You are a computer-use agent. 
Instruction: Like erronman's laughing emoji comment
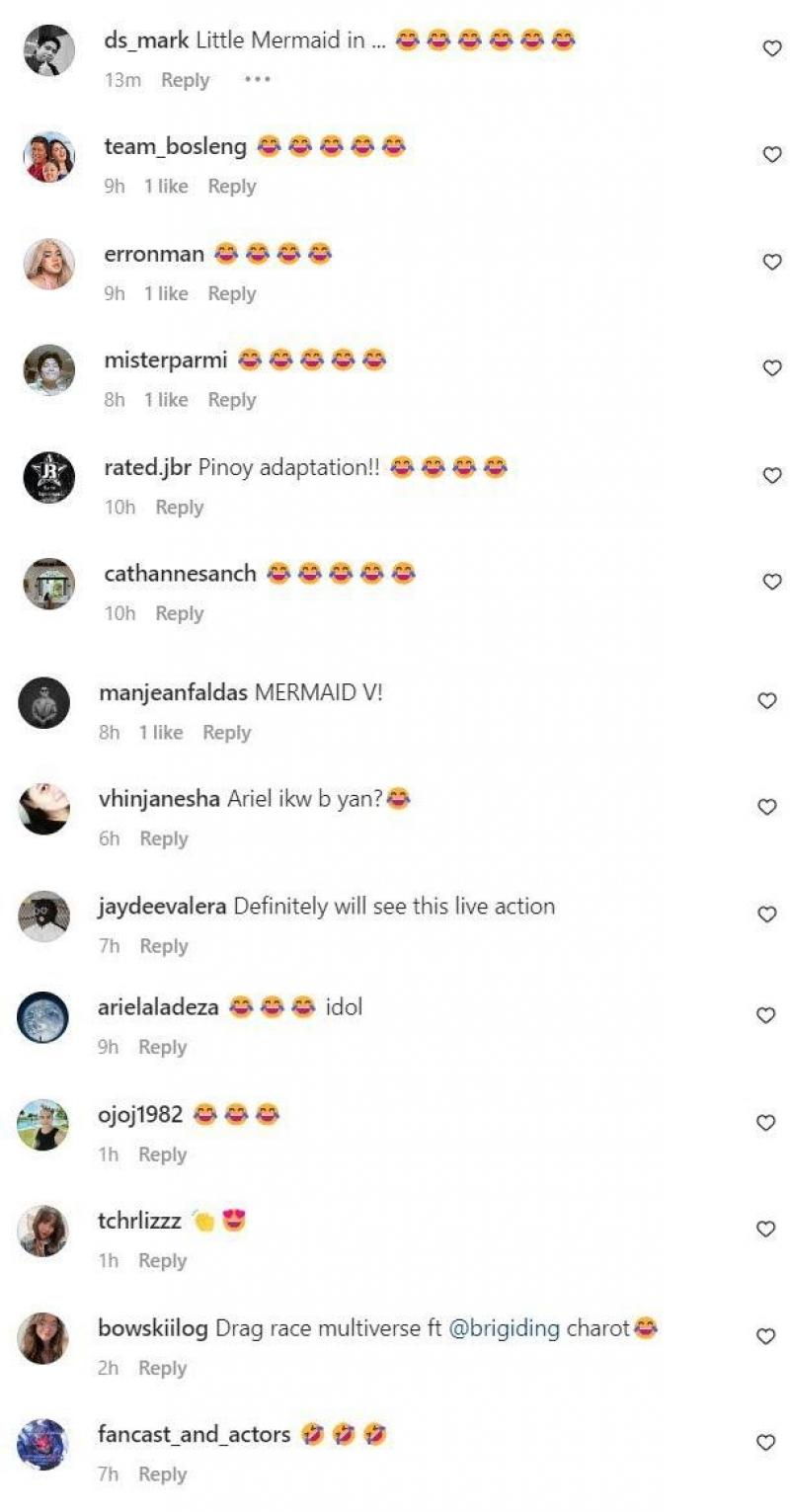772,262
